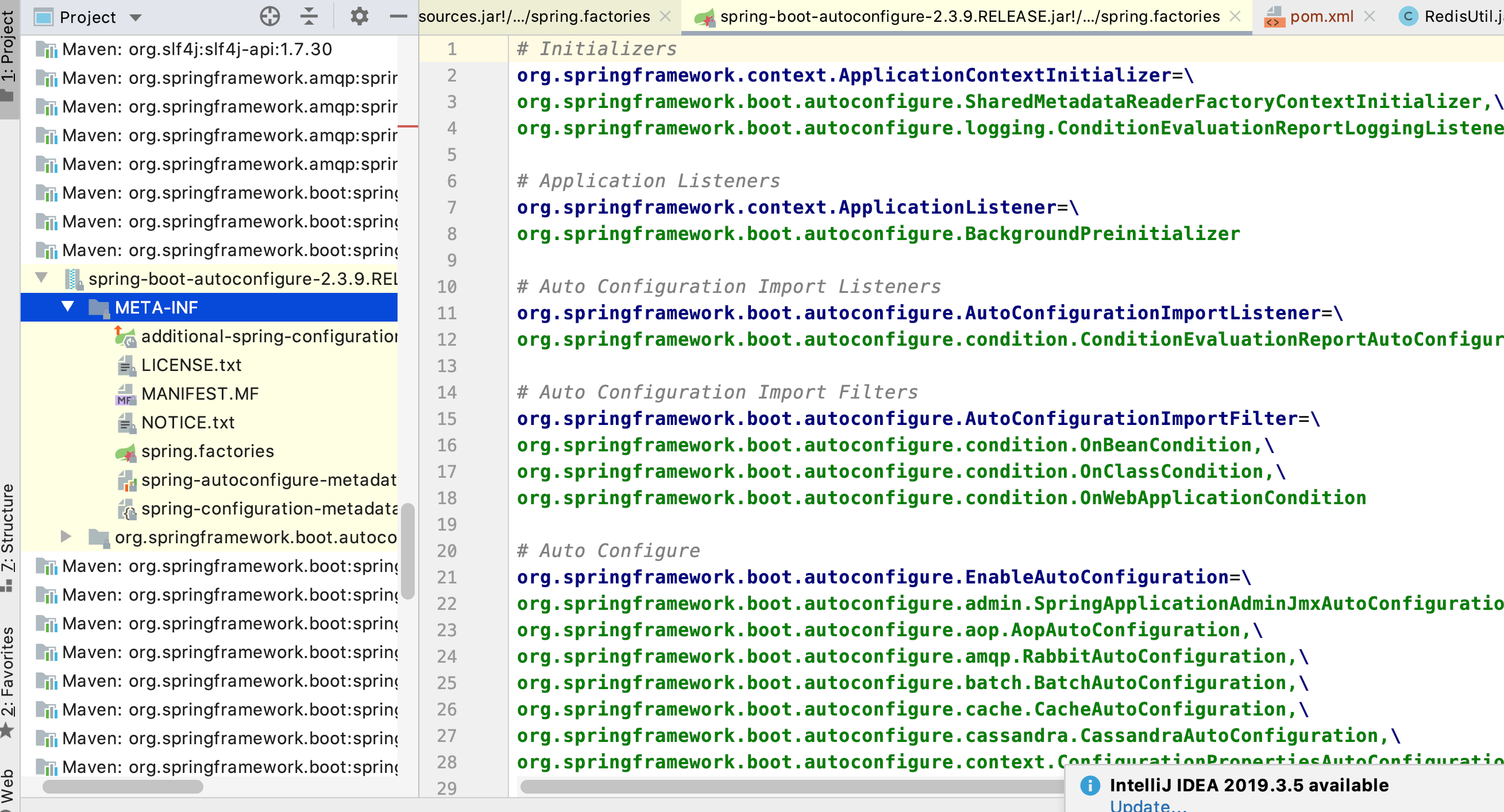Click the Update link in notification
The image size is (1504, 812).
point(1148,806)
